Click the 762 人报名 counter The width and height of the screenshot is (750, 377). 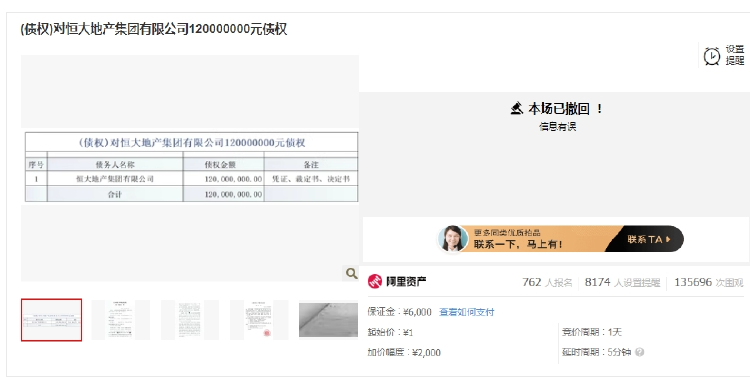pyautogui.click(x=547, y=282)
